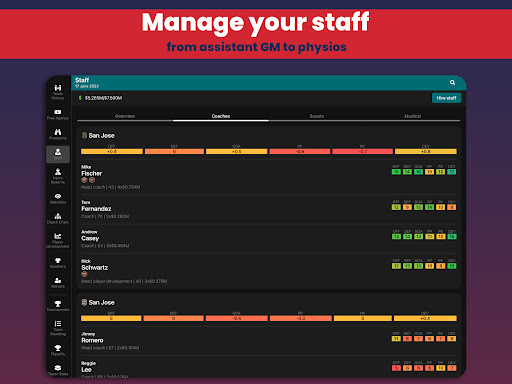Viewport: 512px width, 384px height.
Task: Click Fischer's green OFF rating box
Action: click(396, 172)
